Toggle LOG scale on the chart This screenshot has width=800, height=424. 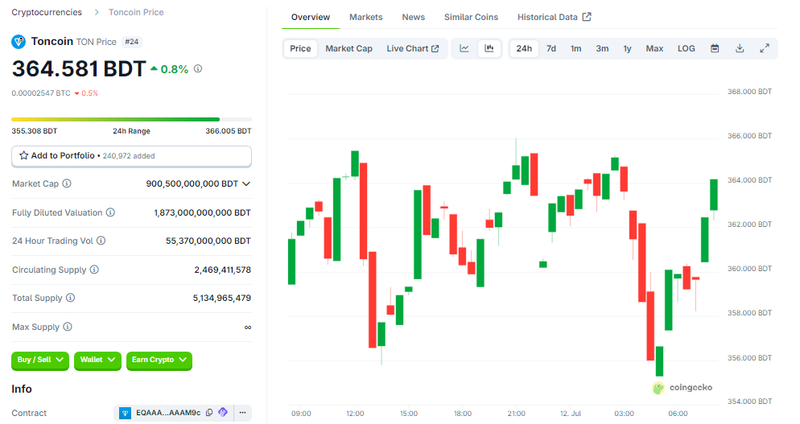tap(686, 48)
